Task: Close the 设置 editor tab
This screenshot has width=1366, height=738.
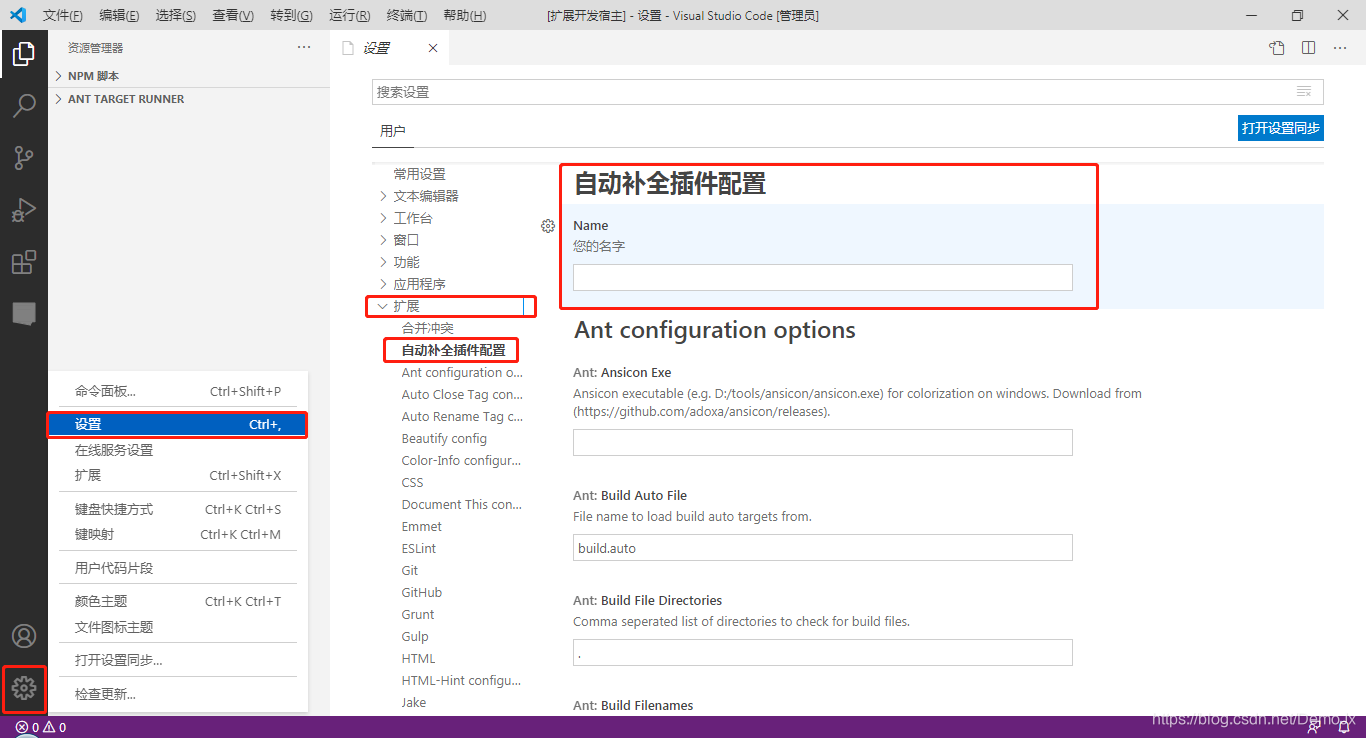Action: [433, 48]
